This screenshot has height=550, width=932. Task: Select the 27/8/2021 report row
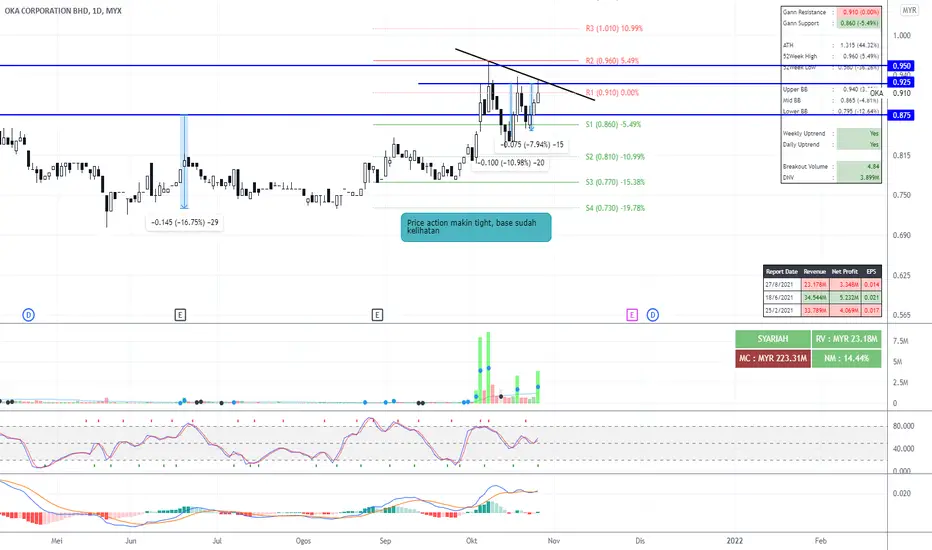(x=822, y=285)
